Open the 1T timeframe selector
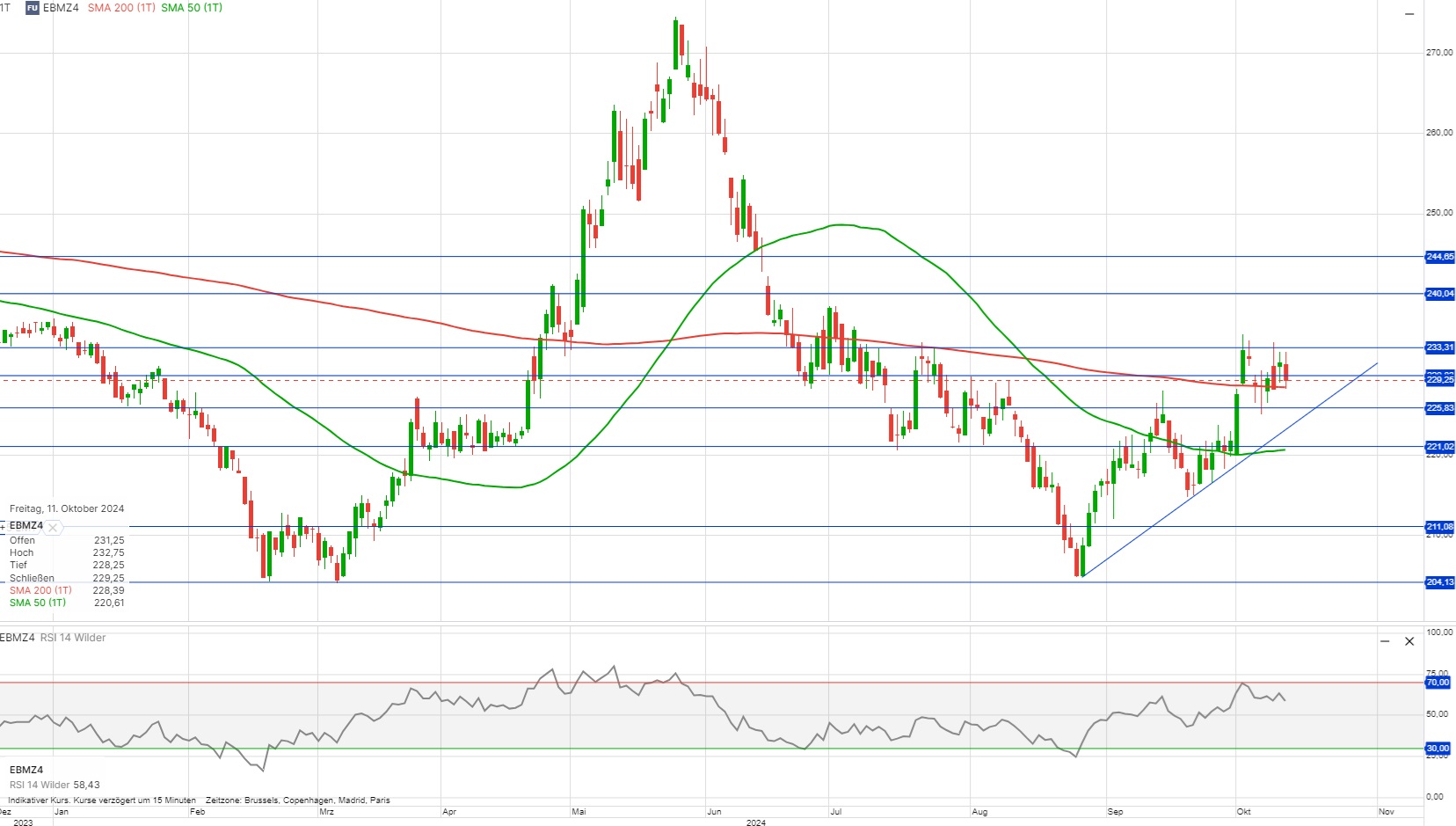Viewport: 1456px width, 826px height. 5,8
